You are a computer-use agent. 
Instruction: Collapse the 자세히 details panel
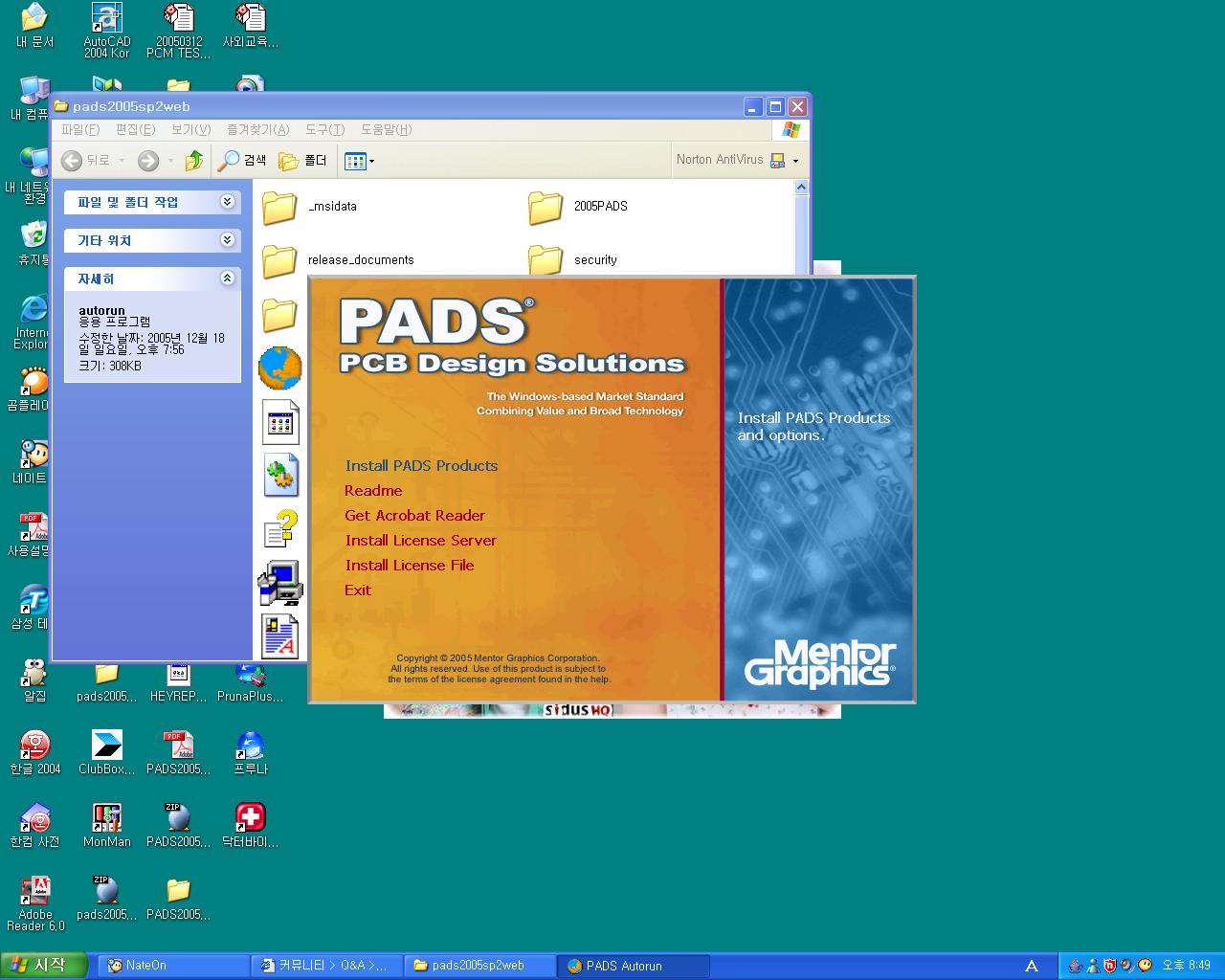click(227, 278)
